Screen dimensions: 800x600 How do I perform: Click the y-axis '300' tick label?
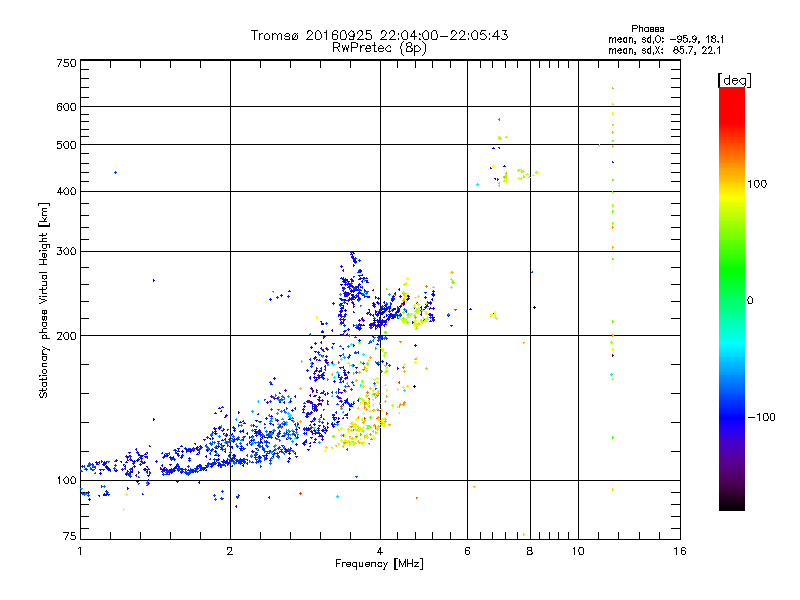[67, 252]
